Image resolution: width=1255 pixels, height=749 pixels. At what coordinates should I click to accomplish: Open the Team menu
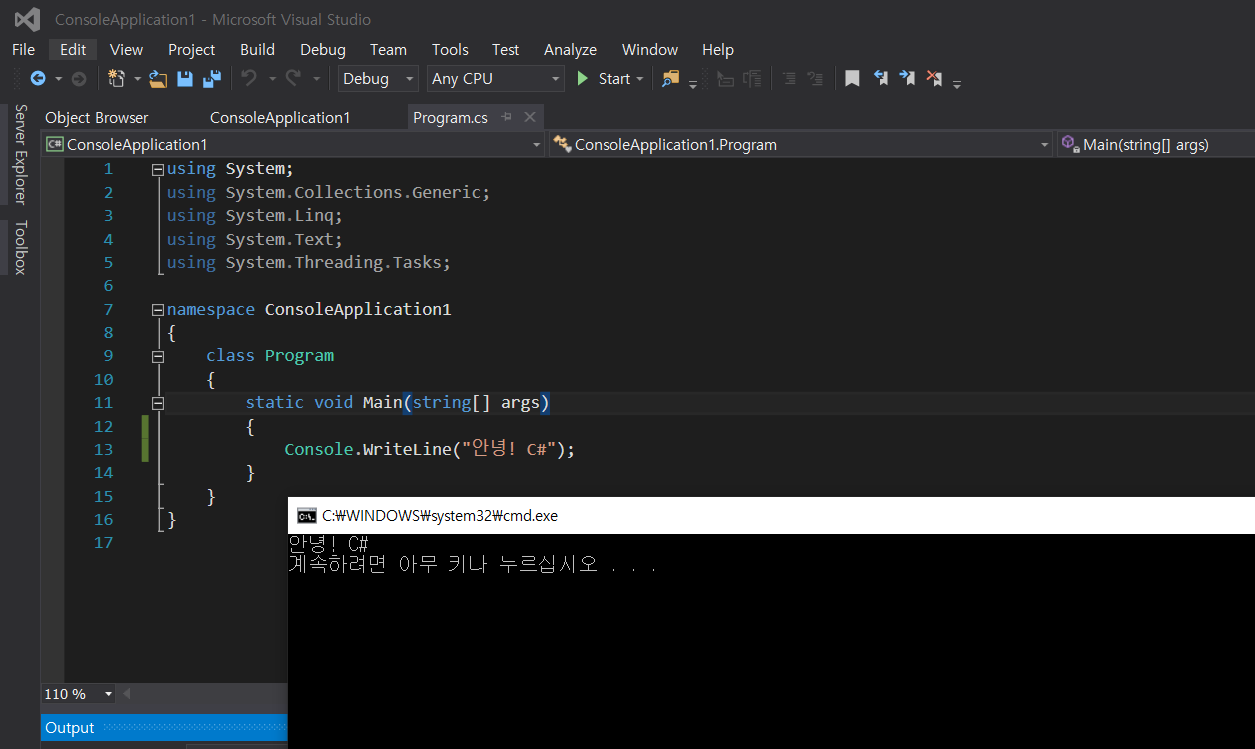click(388, 49)
